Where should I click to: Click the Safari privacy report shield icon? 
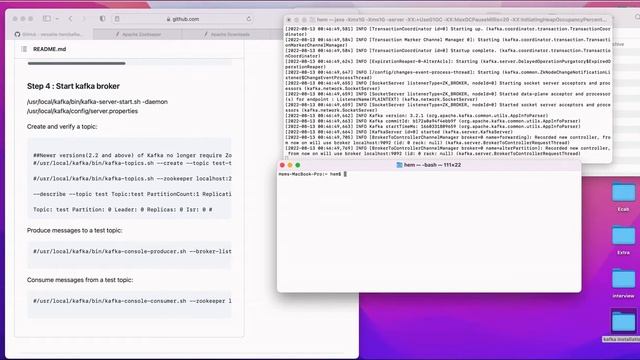102,19
